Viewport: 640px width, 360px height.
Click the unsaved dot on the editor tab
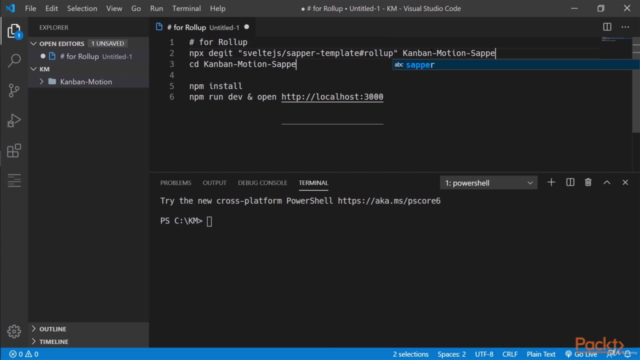247,27
